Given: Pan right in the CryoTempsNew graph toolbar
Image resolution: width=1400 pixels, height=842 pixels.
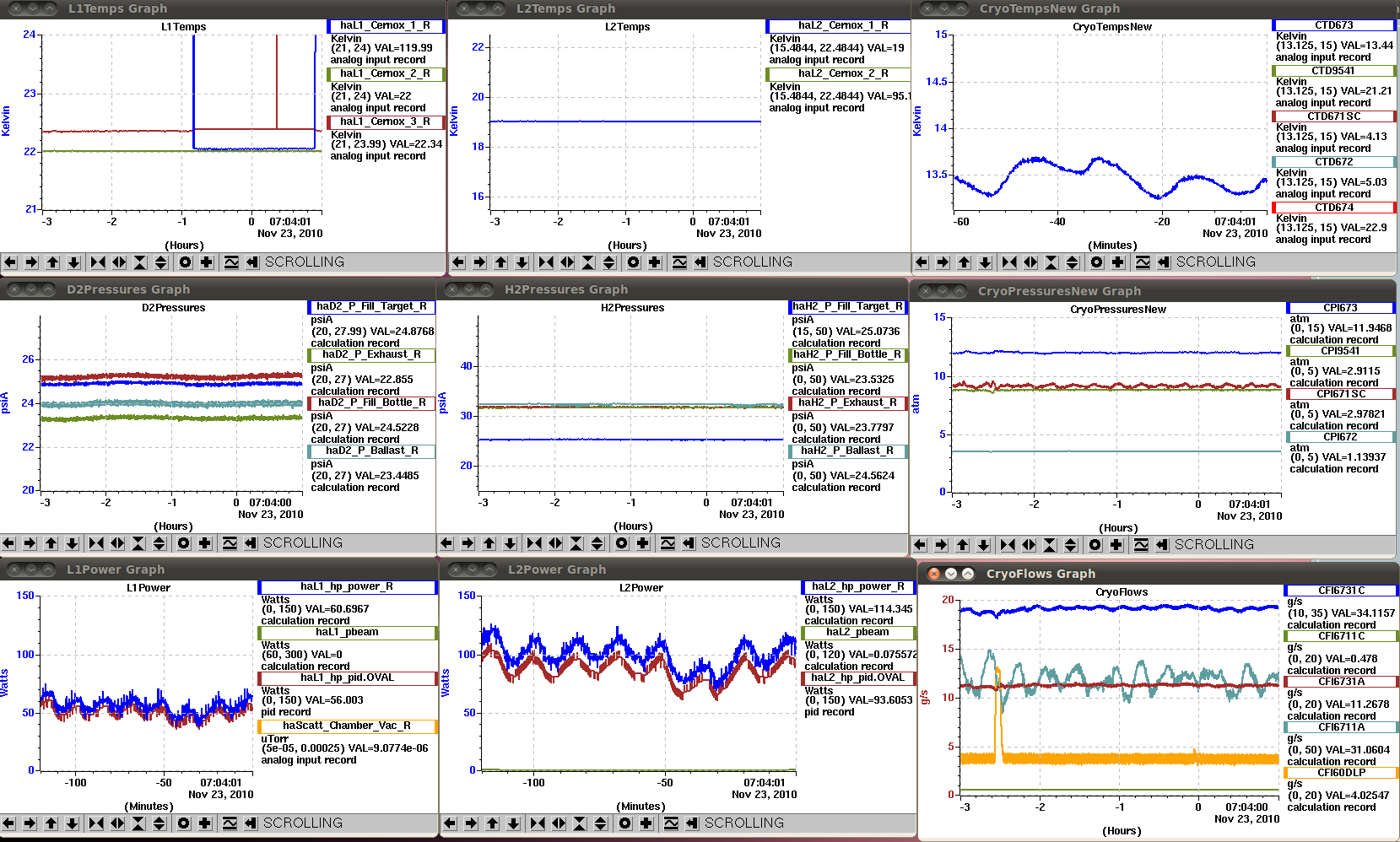Looking at the screenshot, I should [x=943, y=262].
